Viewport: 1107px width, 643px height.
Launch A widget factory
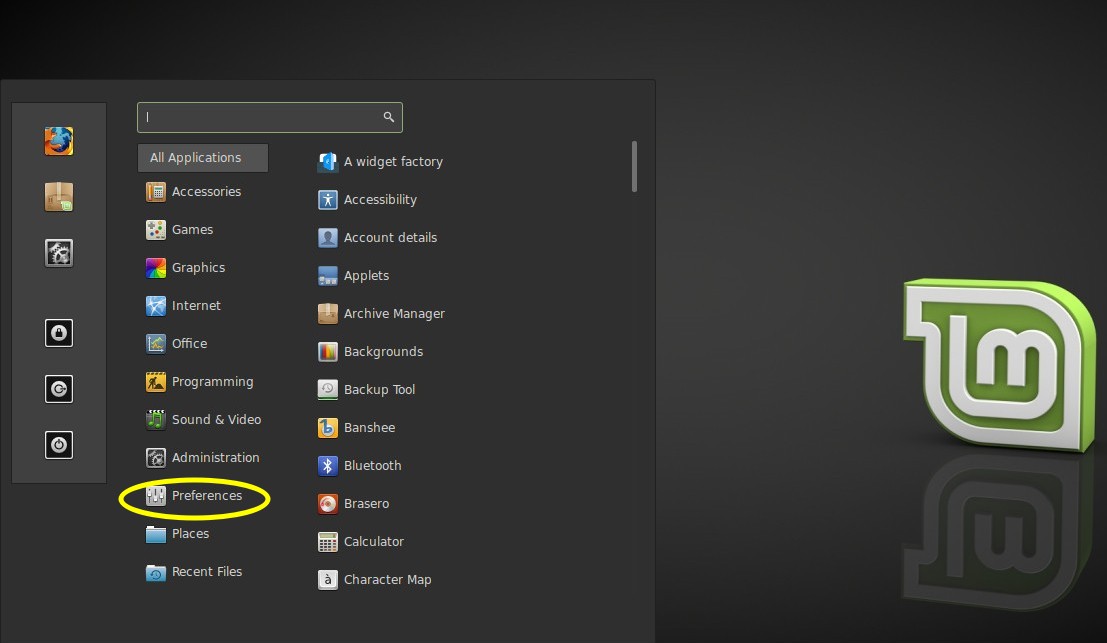point(381,162)
